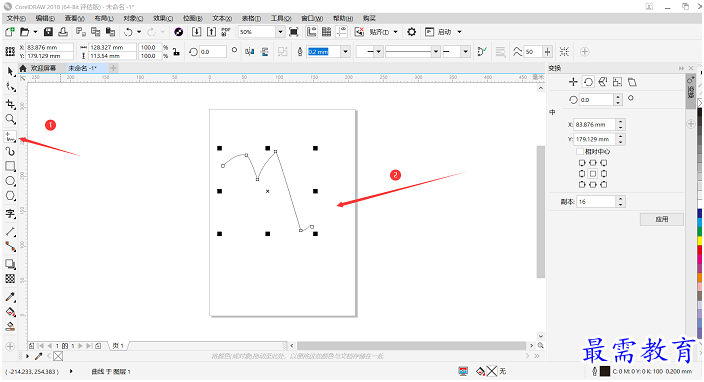The height and width of the screenshot is (382, 704).
Task: Select the bottom-right anchor point box
Action: click(x=604, y=184)
